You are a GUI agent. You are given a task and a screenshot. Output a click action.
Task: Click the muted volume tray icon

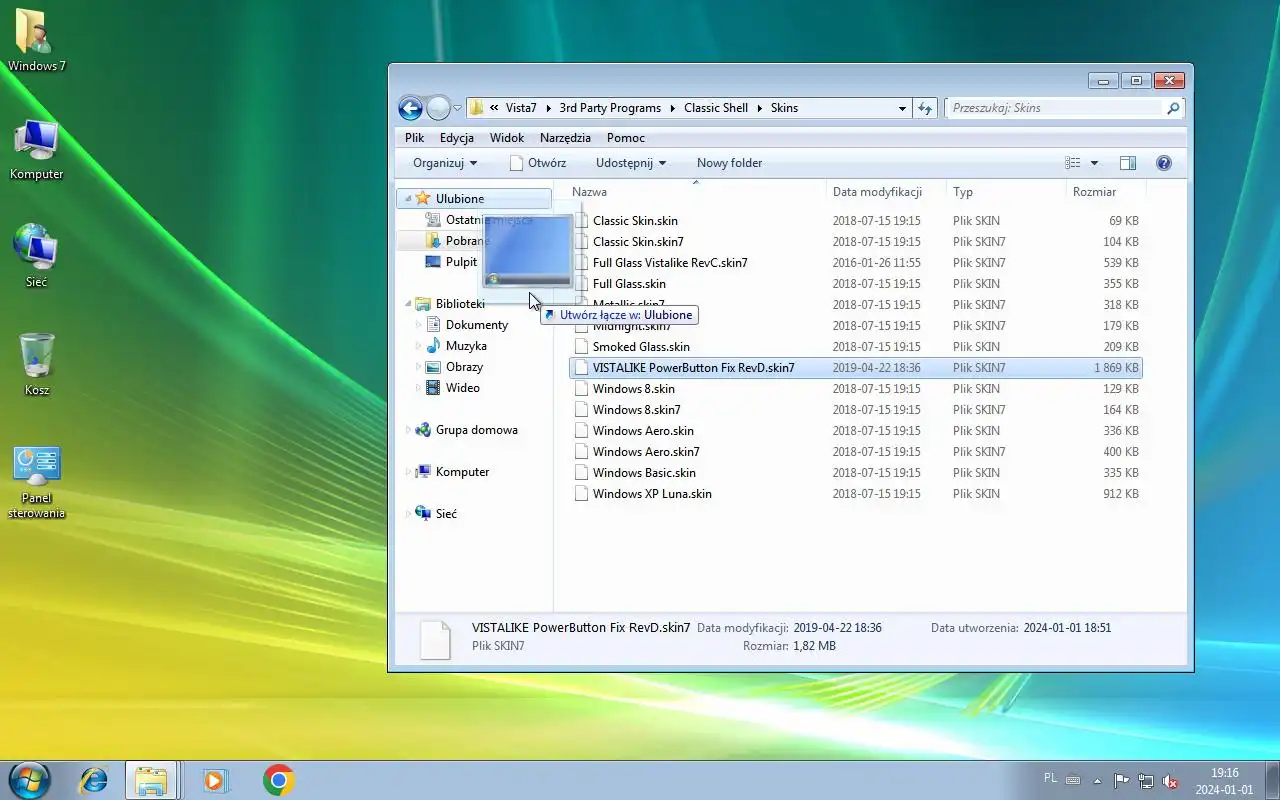click(1170, 781)
